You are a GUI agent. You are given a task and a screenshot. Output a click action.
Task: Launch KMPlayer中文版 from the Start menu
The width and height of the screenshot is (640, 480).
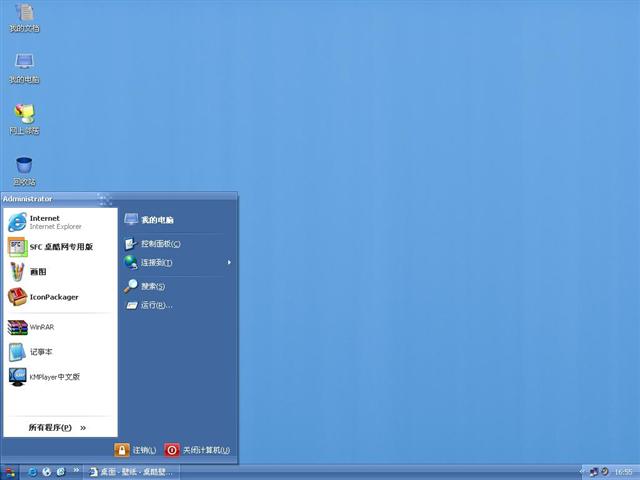[60, 377]
